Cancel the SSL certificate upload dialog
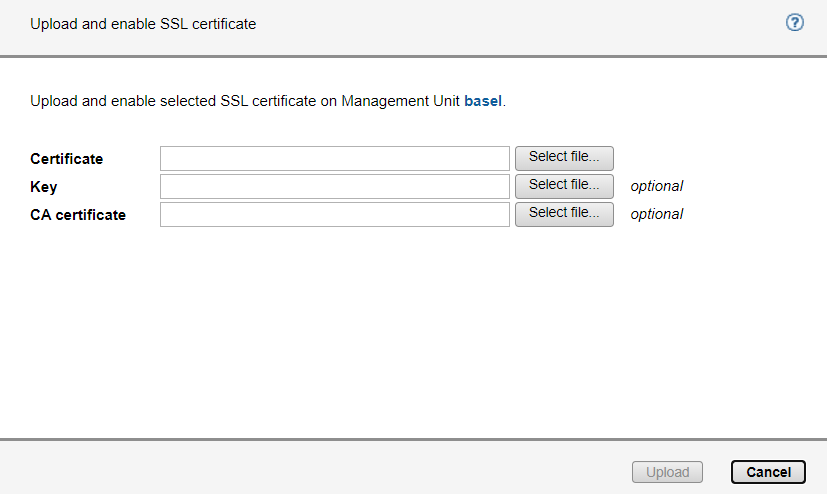 click(768, 472)
